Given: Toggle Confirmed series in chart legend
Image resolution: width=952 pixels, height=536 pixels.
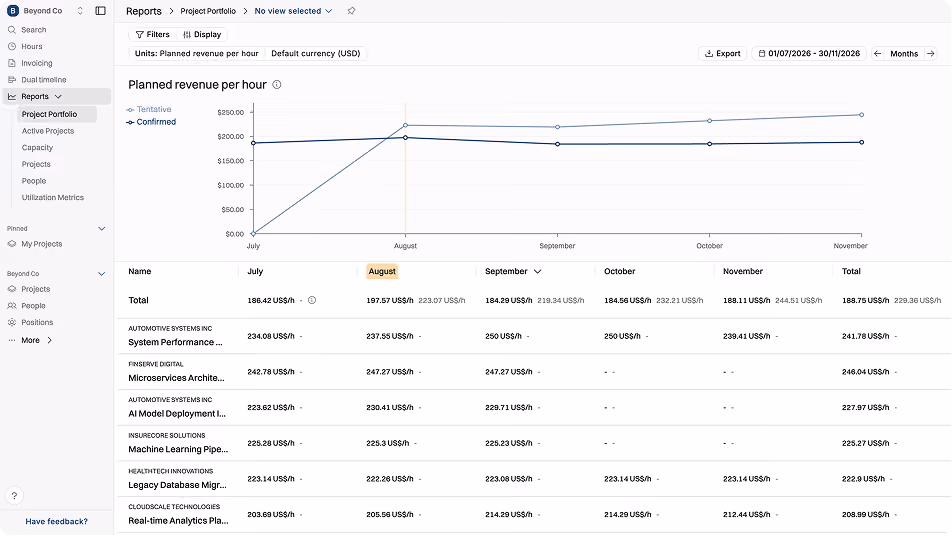Looking at the screenshot, I should (x=151, y=122).
